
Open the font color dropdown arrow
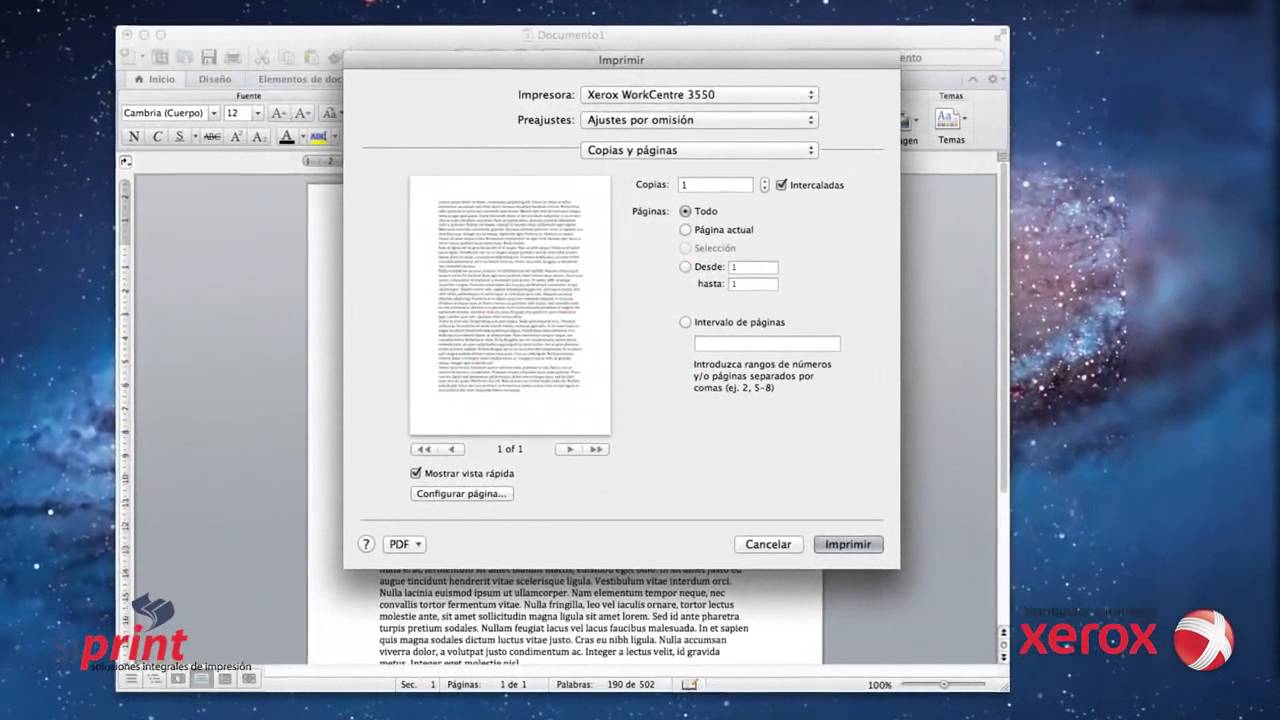coord(303,136)
